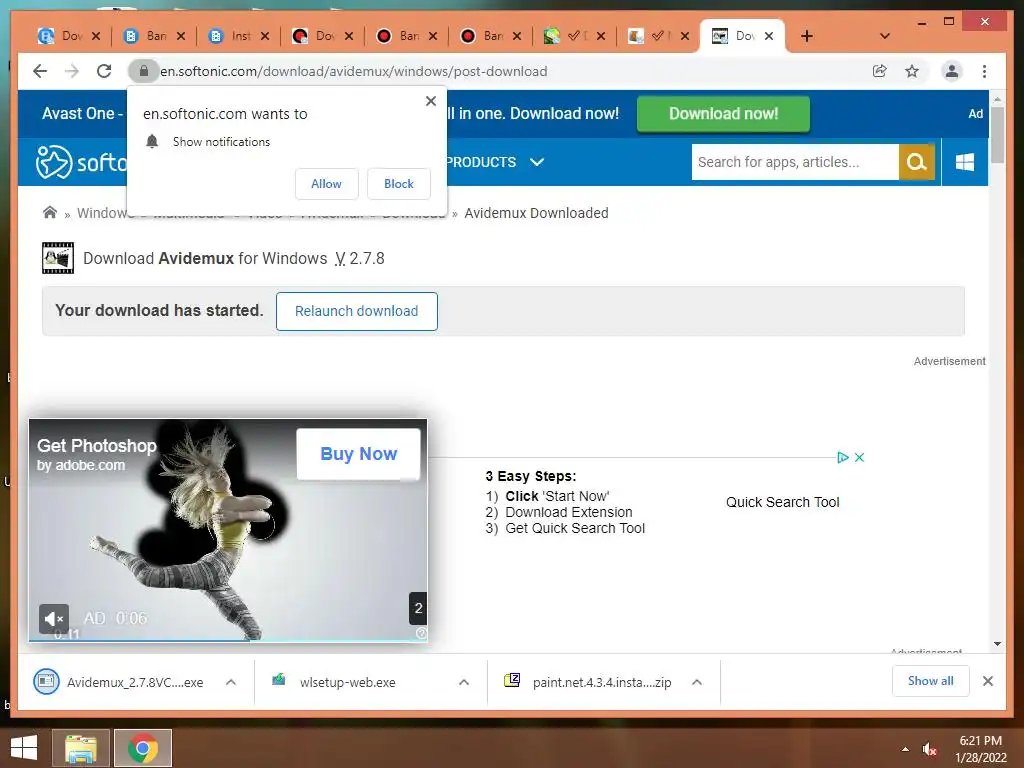The height and width of the screenshot is (768, 1024).
Task: Open a new tab with plus button
Action: (x=807, y=36)
